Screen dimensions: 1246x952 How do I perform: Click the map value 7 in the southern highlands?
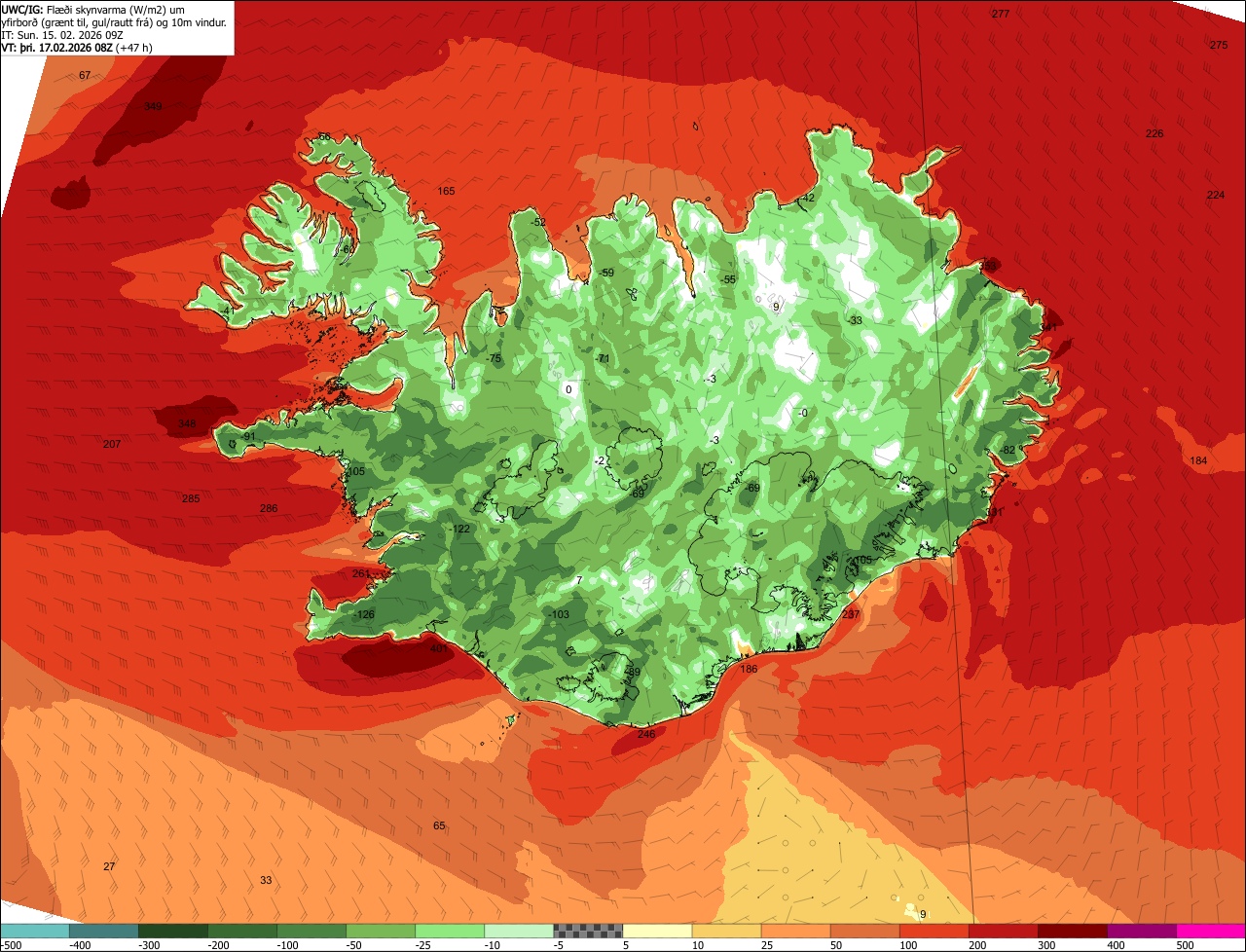pyautogui.click(x=579, y=581)
